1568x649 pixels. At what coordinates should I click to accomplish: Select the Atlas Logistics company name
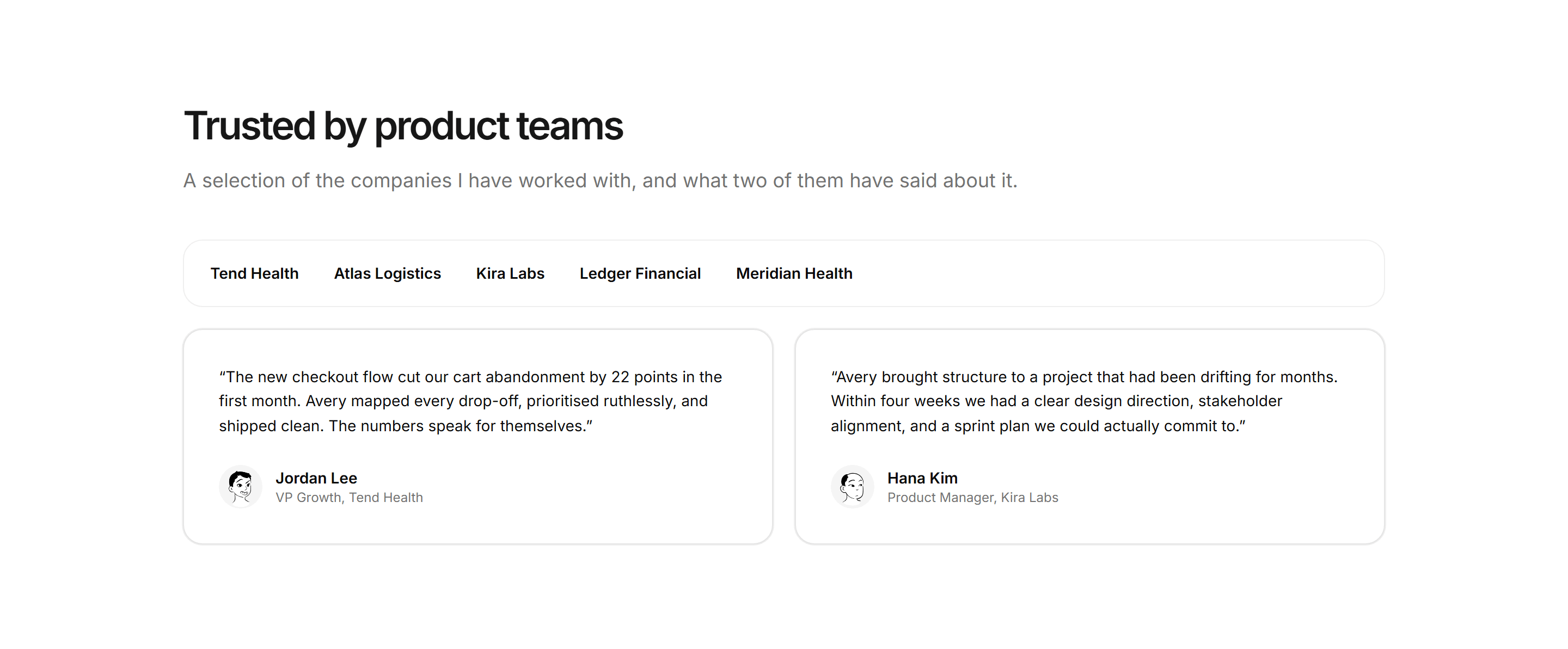tap(387, 273)
